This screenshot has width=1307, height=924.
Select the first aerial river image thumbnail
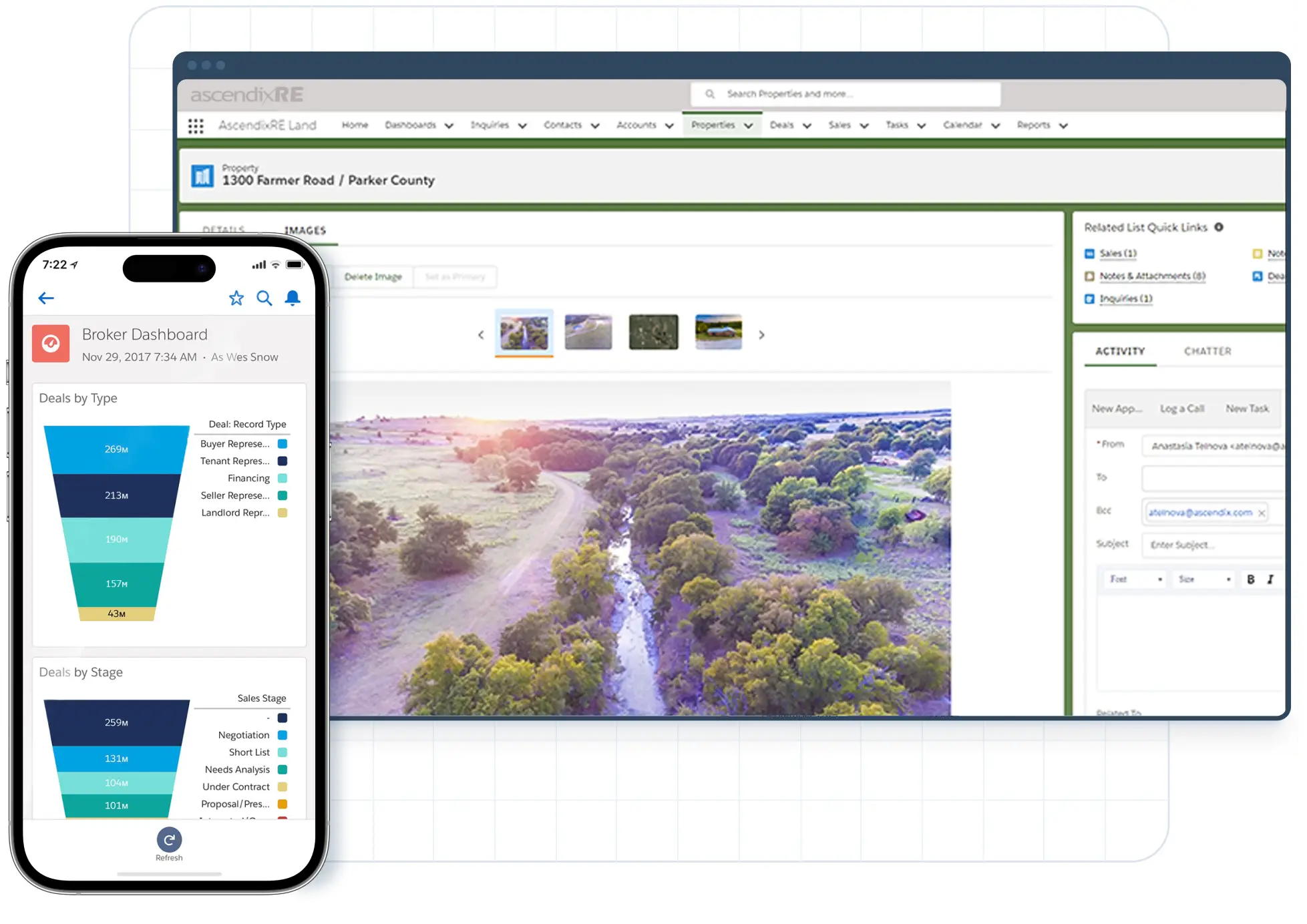(x=524, y=332)
